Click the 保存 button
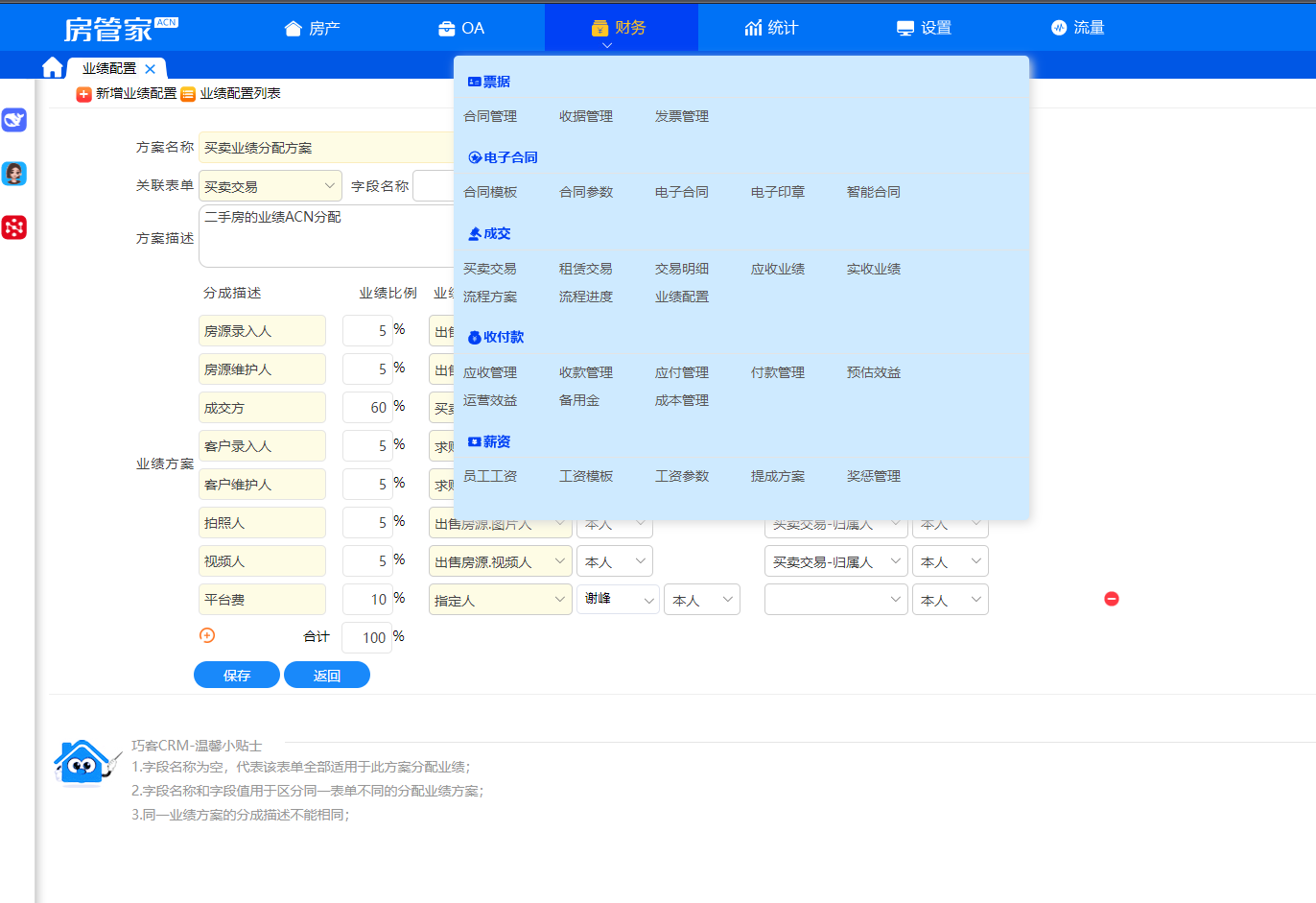The height and width of the screenshot is (903, 1316). [237, 676]
